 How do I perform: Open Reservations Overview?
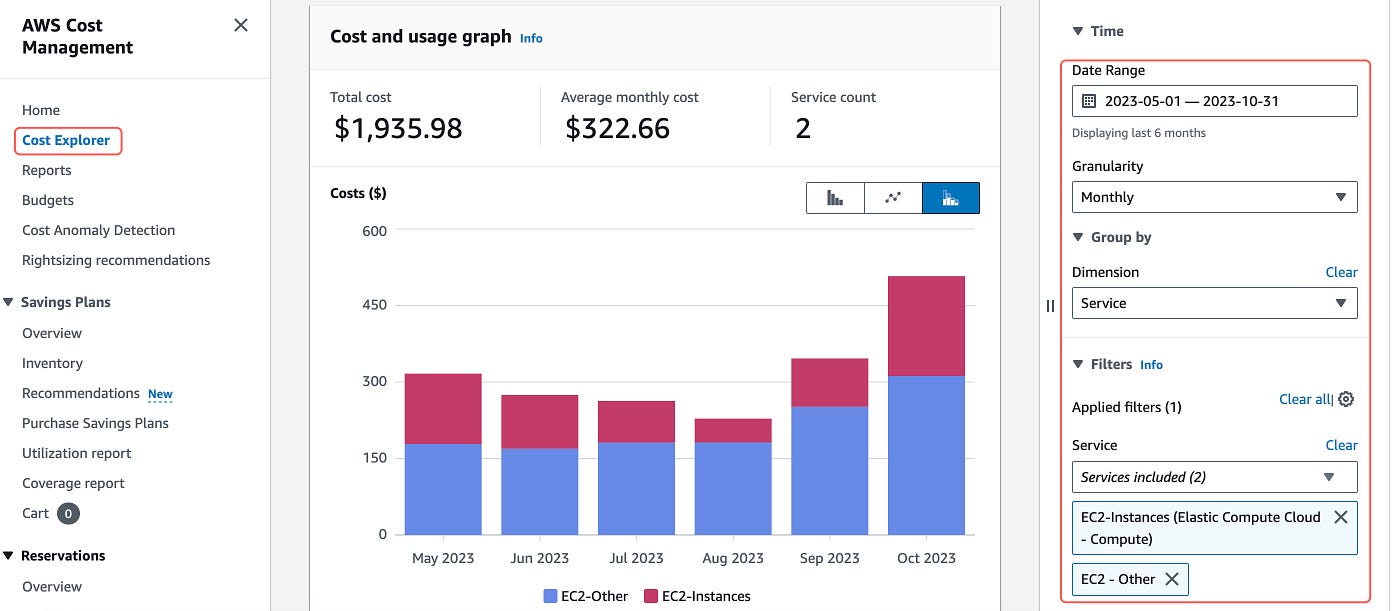(x=52, y=586)
